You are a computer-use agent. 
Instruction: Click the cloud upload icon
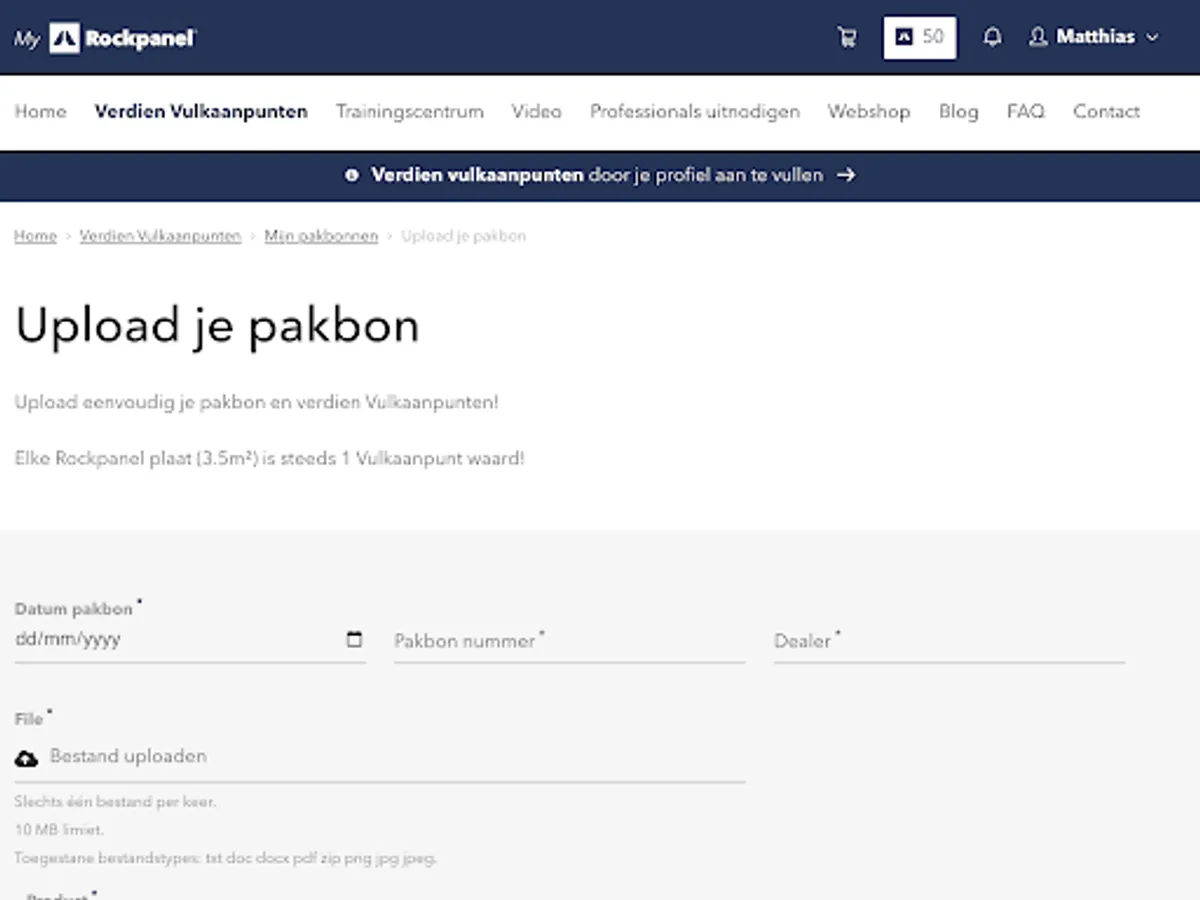[x=27, y=758]
